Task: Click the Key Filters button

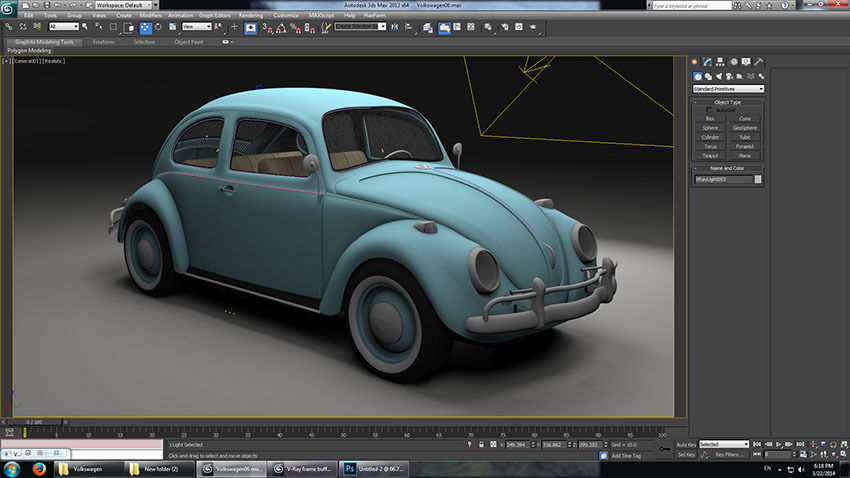Action: 729,455
